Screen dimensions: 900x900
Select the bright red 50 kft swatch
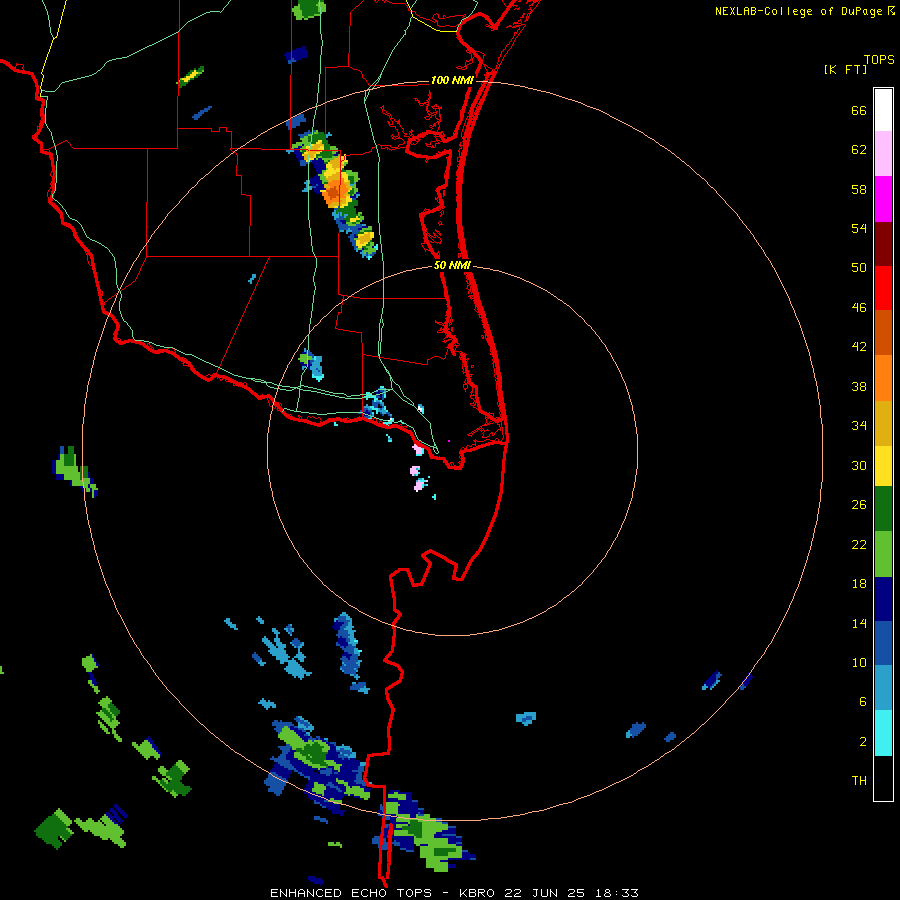883,288
